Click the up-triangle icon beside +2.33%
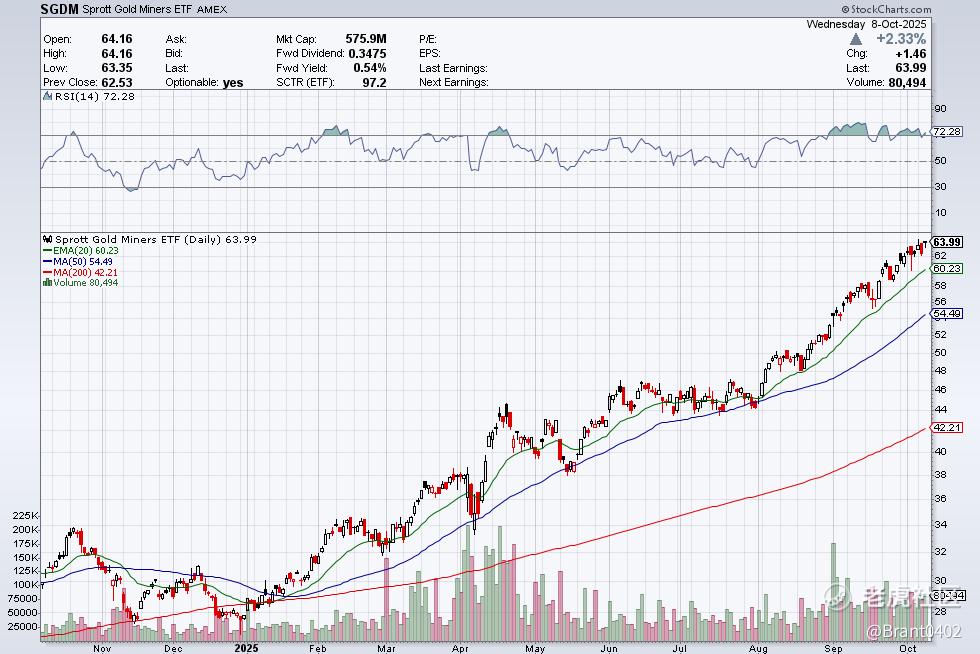 tap(856, 39)
